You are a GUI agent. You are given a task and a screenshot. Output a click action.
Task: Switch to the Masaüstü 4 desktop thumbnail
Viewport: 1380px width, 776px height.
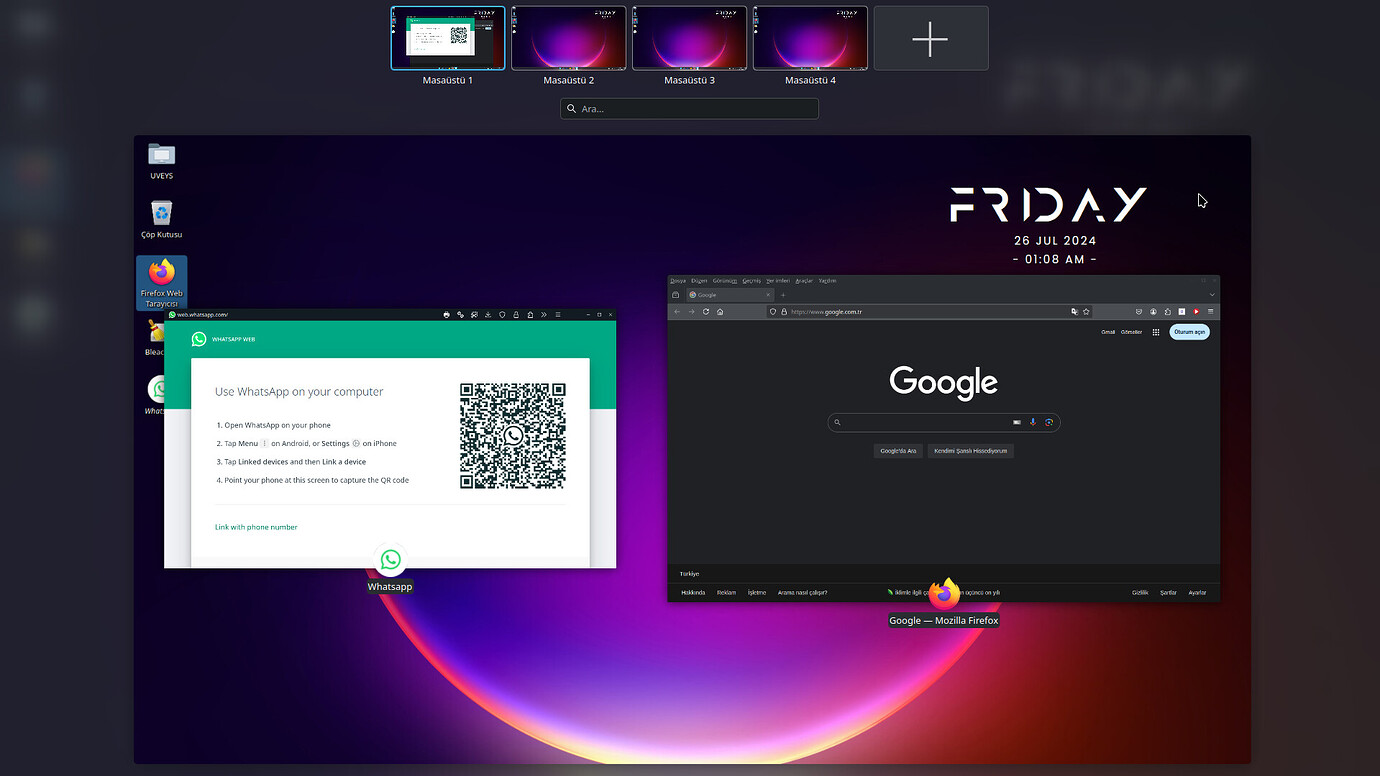[x=810, y=38]
